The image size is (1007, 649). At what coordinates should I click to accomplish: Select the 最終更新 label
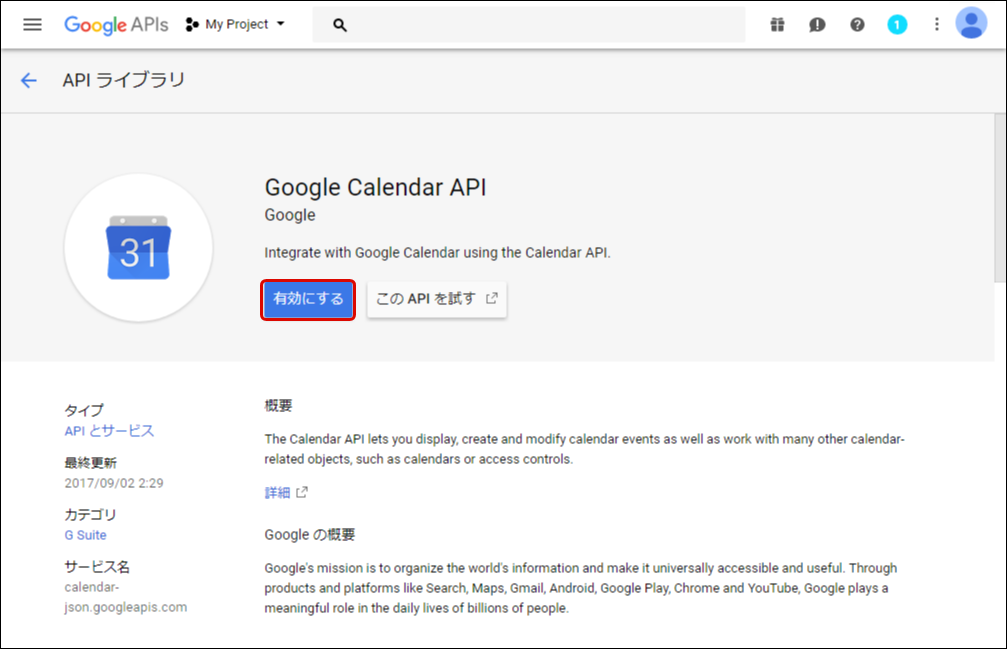tap(91, 463)
